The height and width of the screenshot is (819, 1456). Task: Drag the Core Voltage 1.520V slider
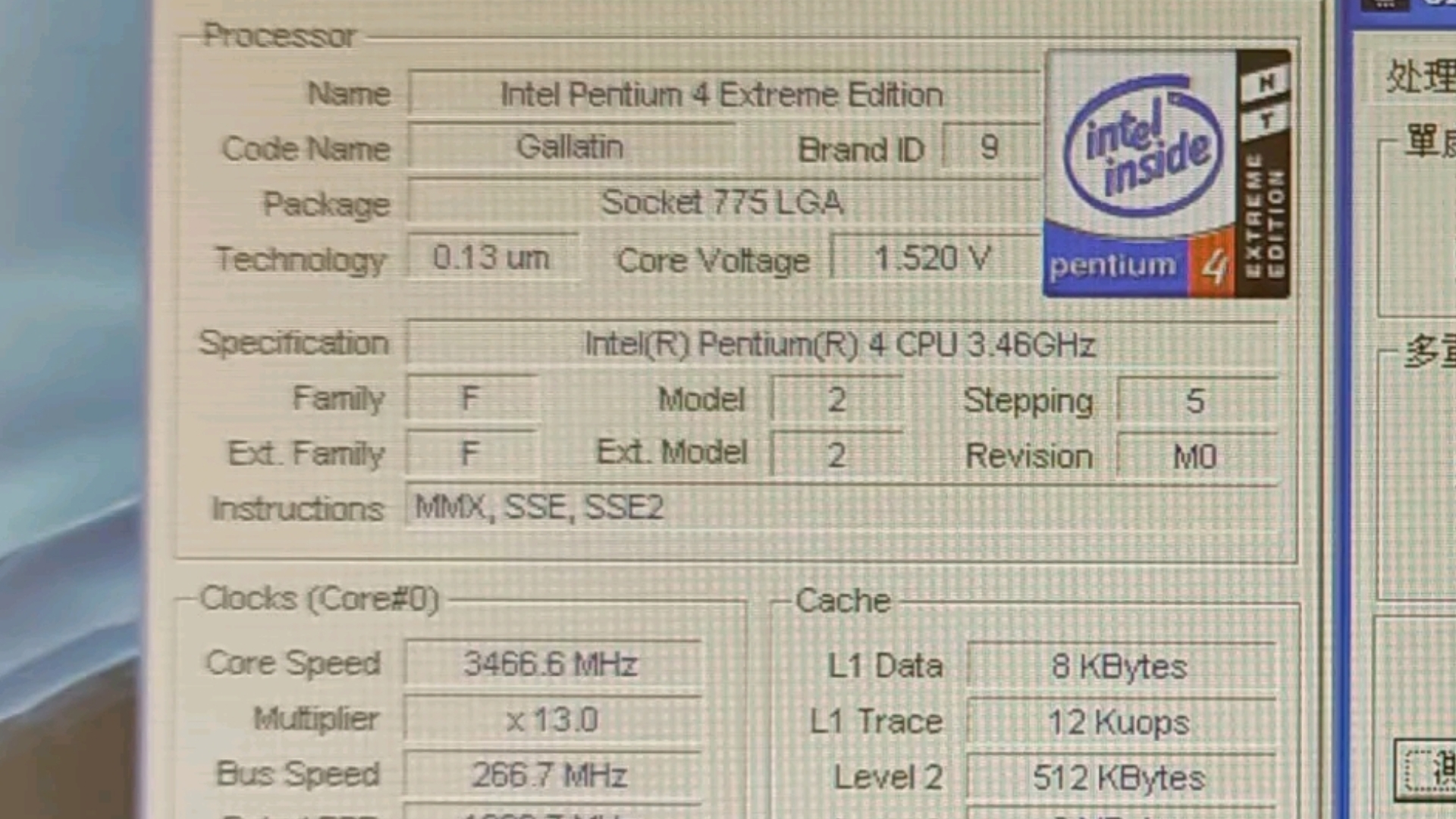[931, 259]
